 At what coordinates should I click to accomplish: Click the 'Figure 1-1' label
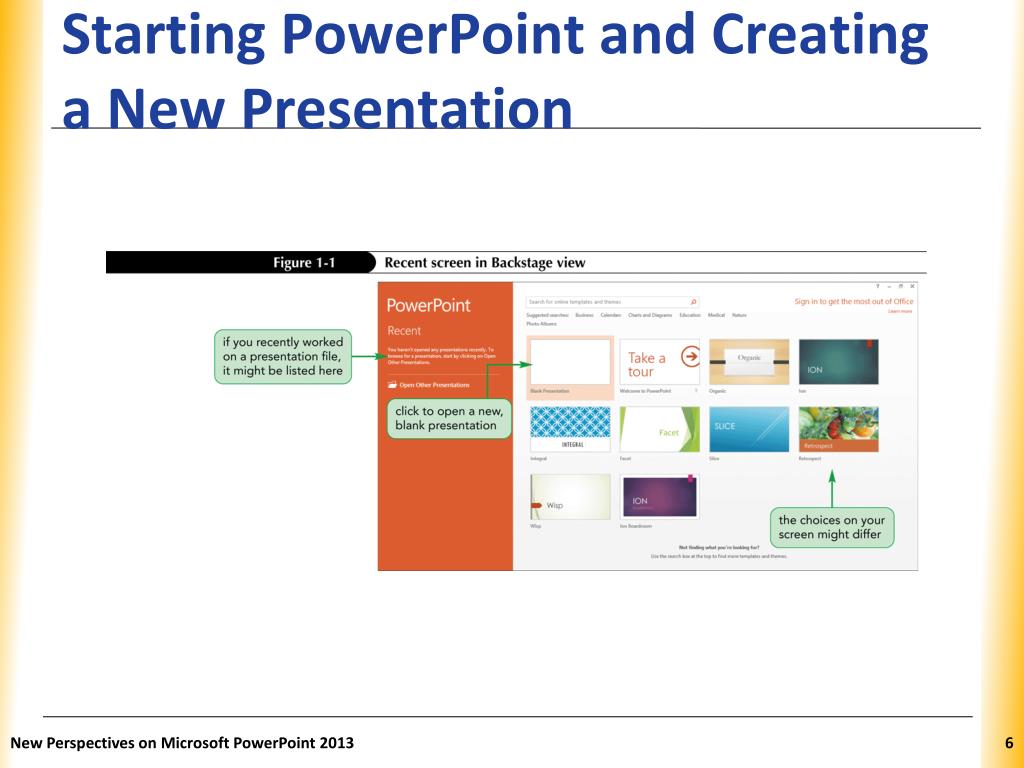point(304,263)
